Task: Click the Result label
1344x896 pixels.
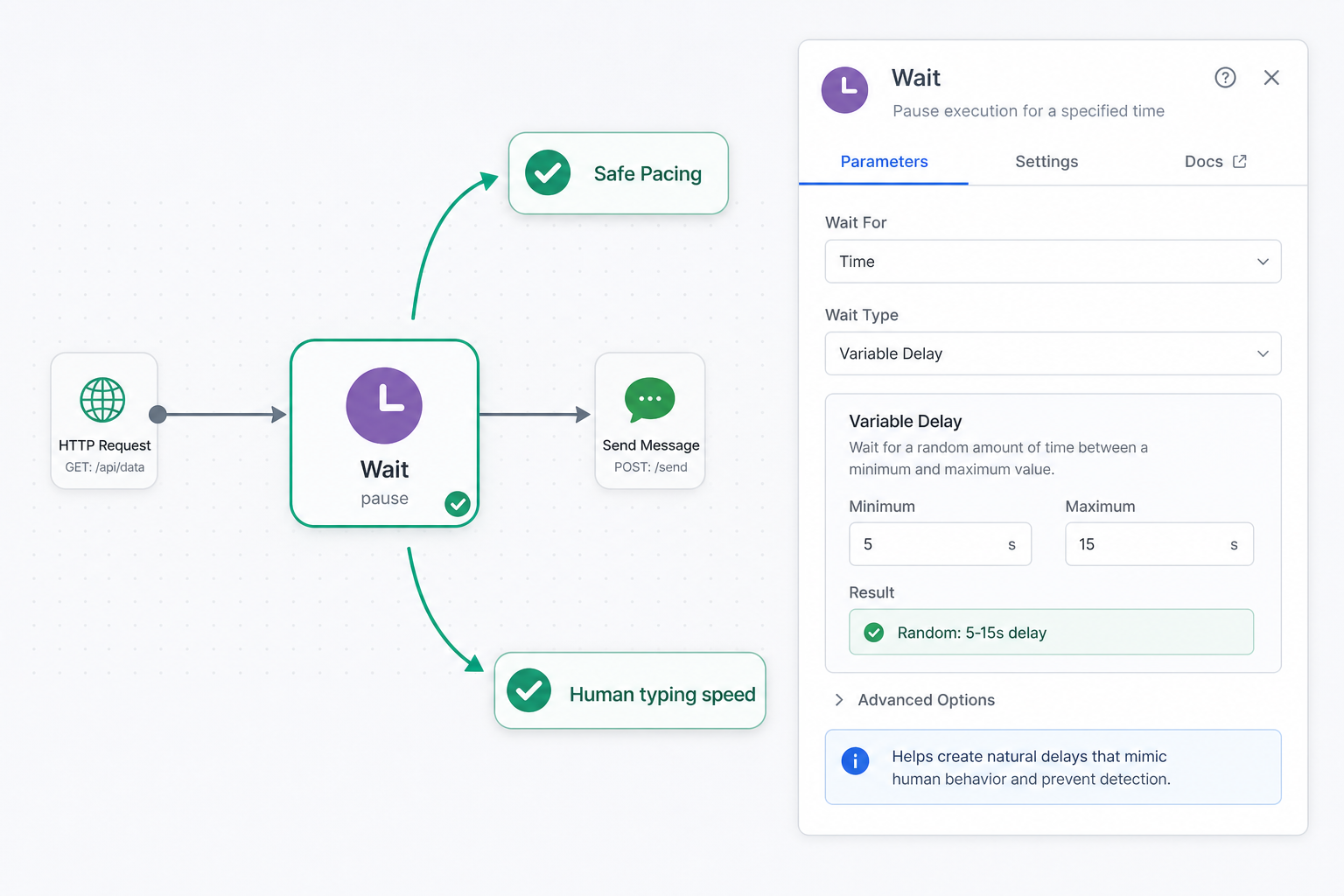Action: (x=871, y=592)
